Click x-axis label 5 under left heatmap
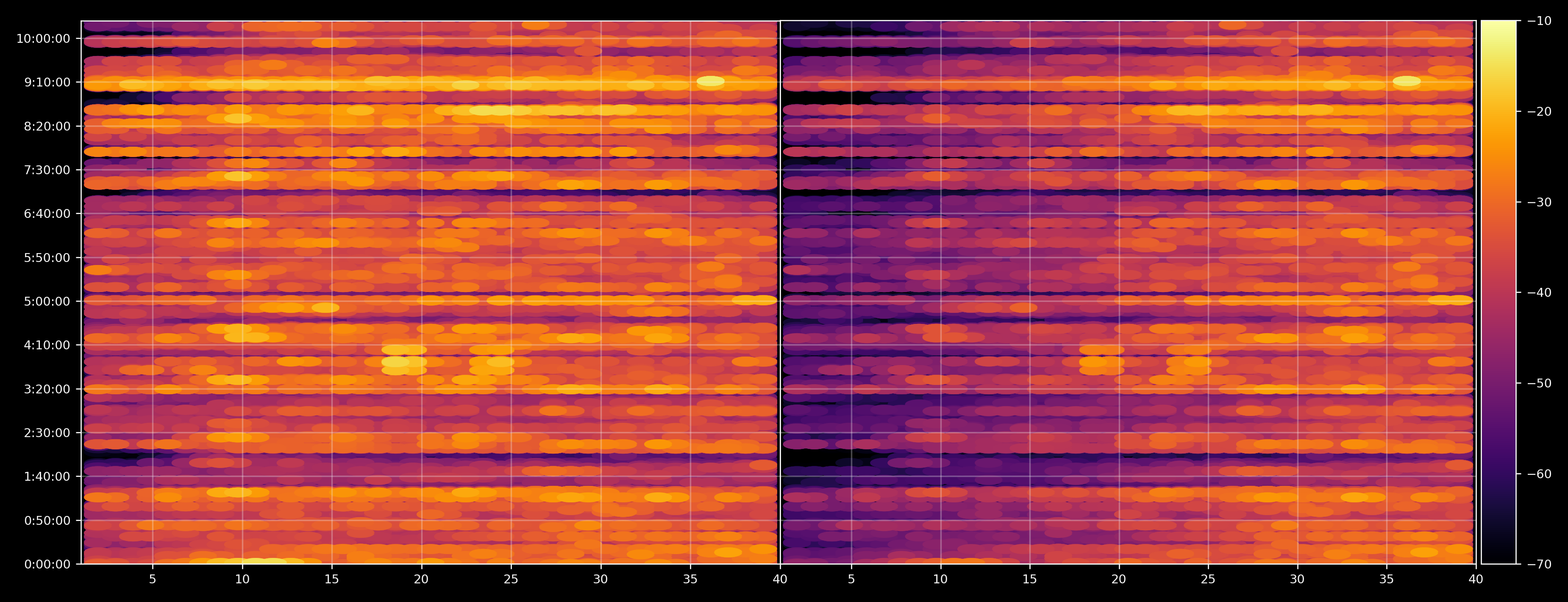This screenshot has width=1568, height=602. 153,580
